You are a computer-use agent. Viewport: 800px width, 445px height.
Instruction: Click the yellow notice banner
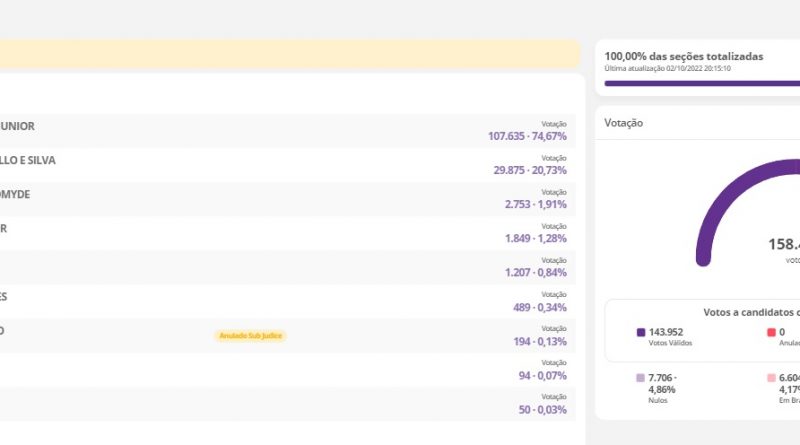tap(288, 54)
